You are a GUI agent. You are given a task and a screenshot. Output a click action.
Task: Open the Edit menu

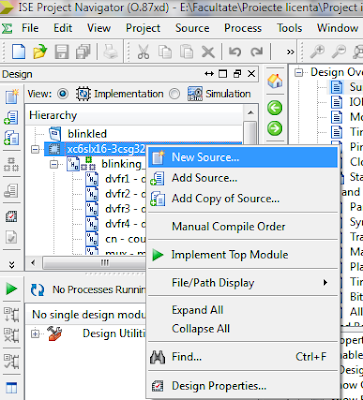63,28
